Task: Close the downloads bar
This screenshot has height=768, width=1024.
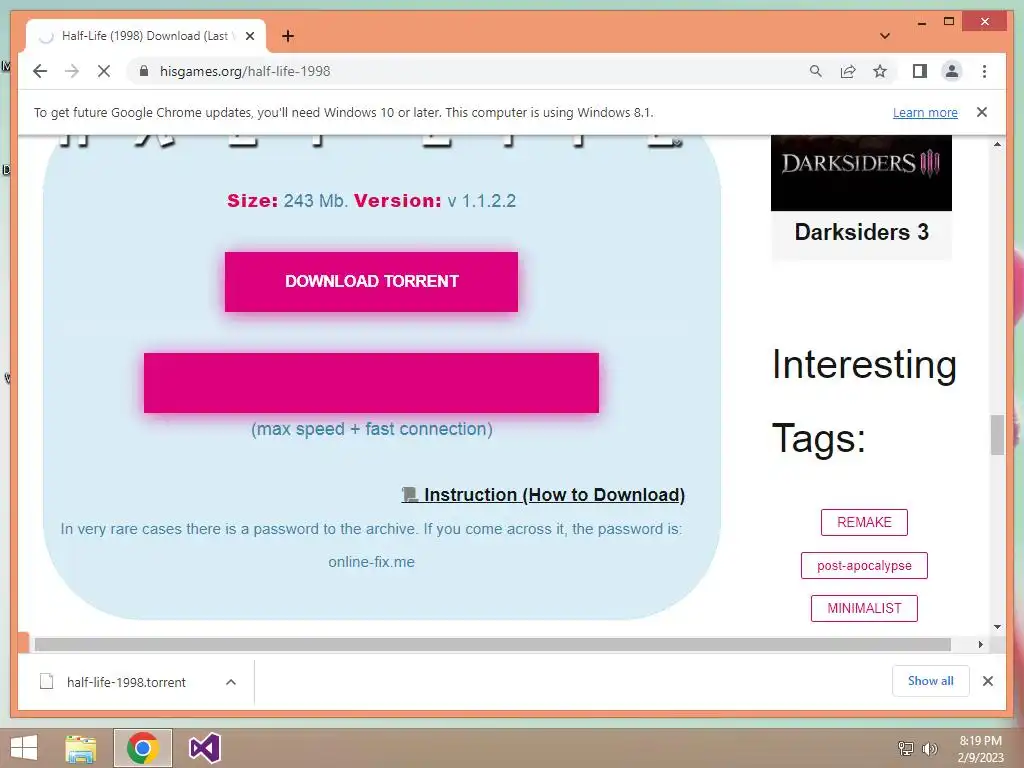Action: click(987, 681)
